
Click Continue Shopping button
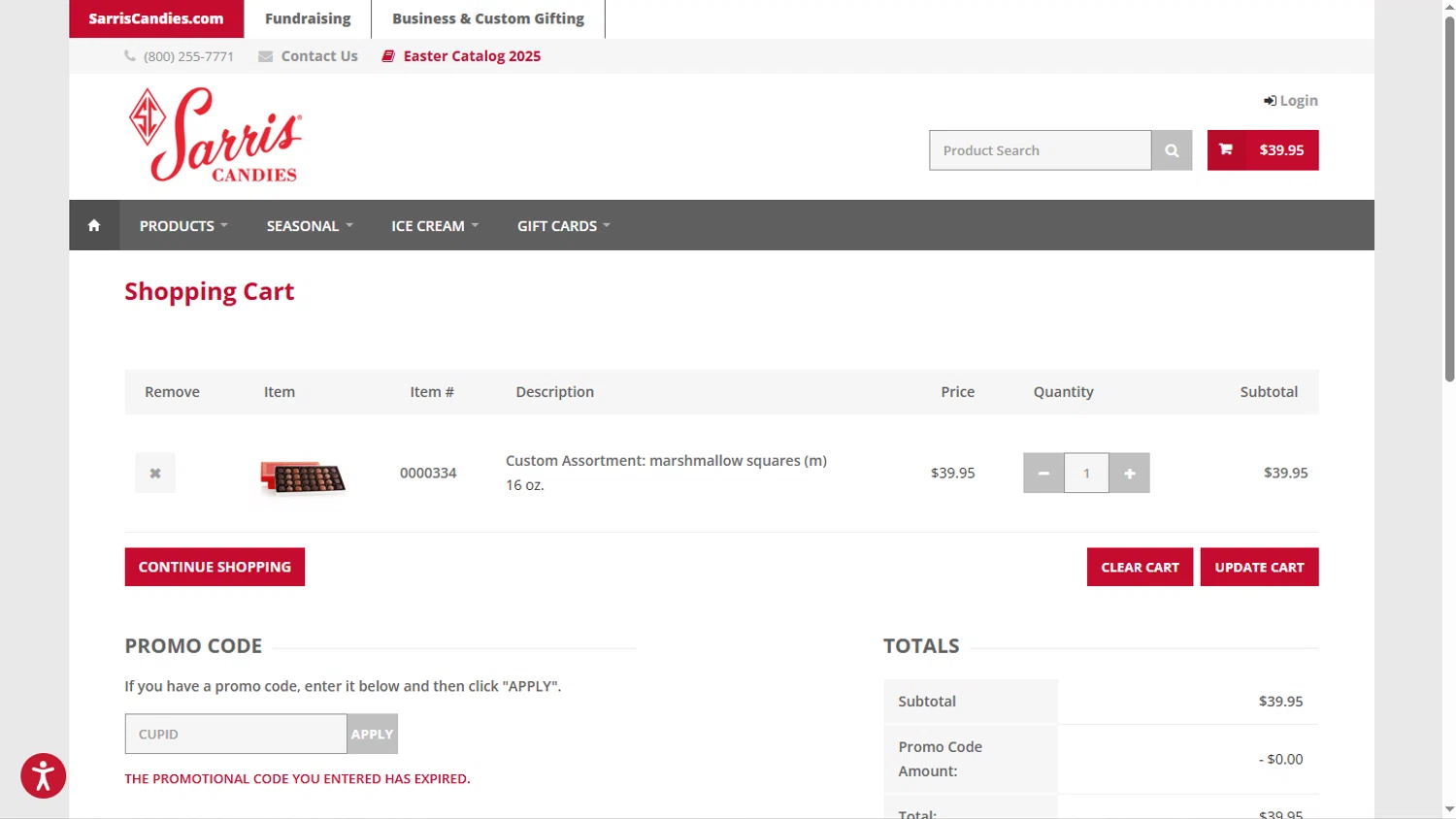215,567
